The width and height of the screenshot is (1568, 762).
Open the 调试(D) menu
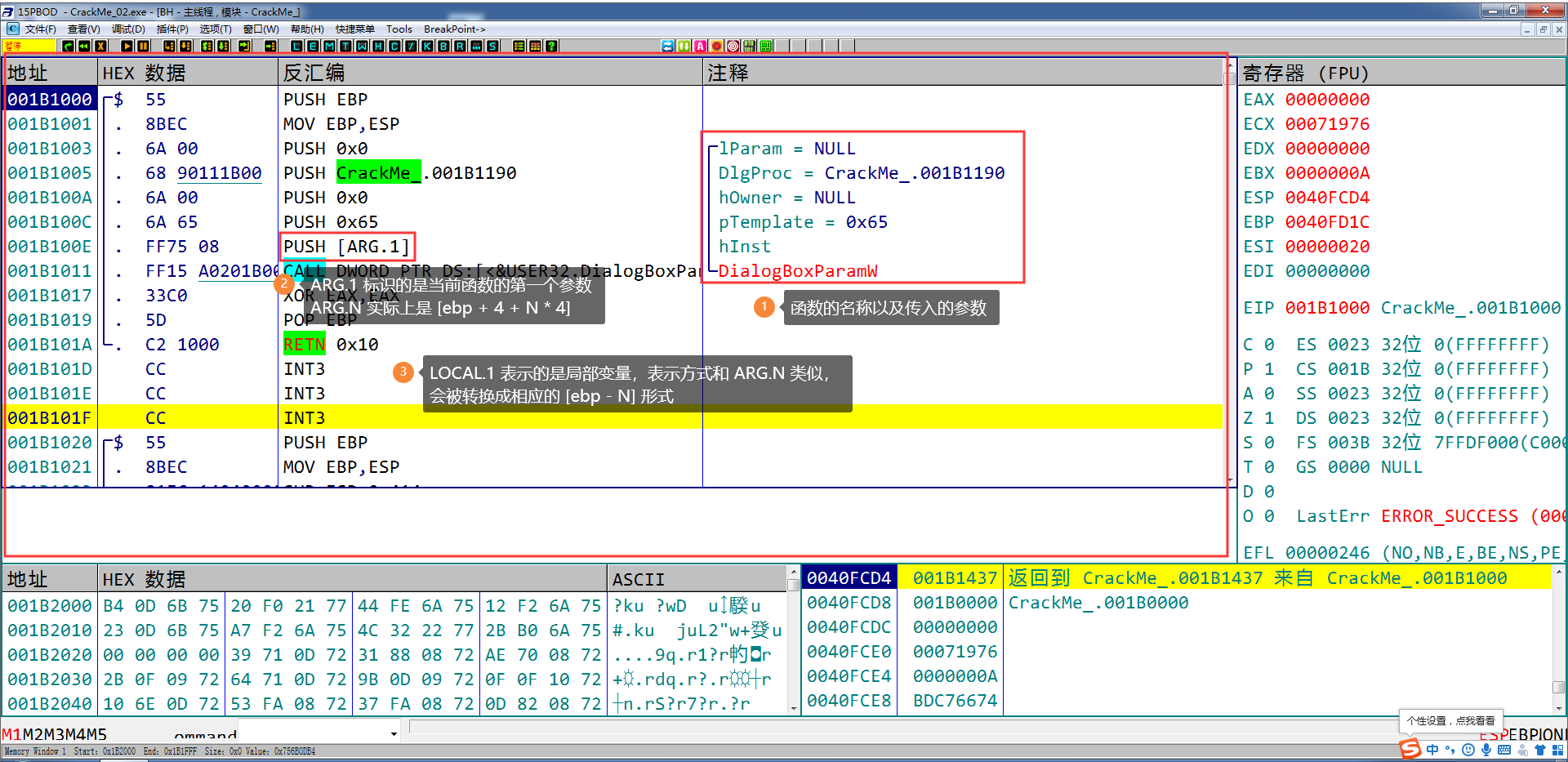[128, 29]
